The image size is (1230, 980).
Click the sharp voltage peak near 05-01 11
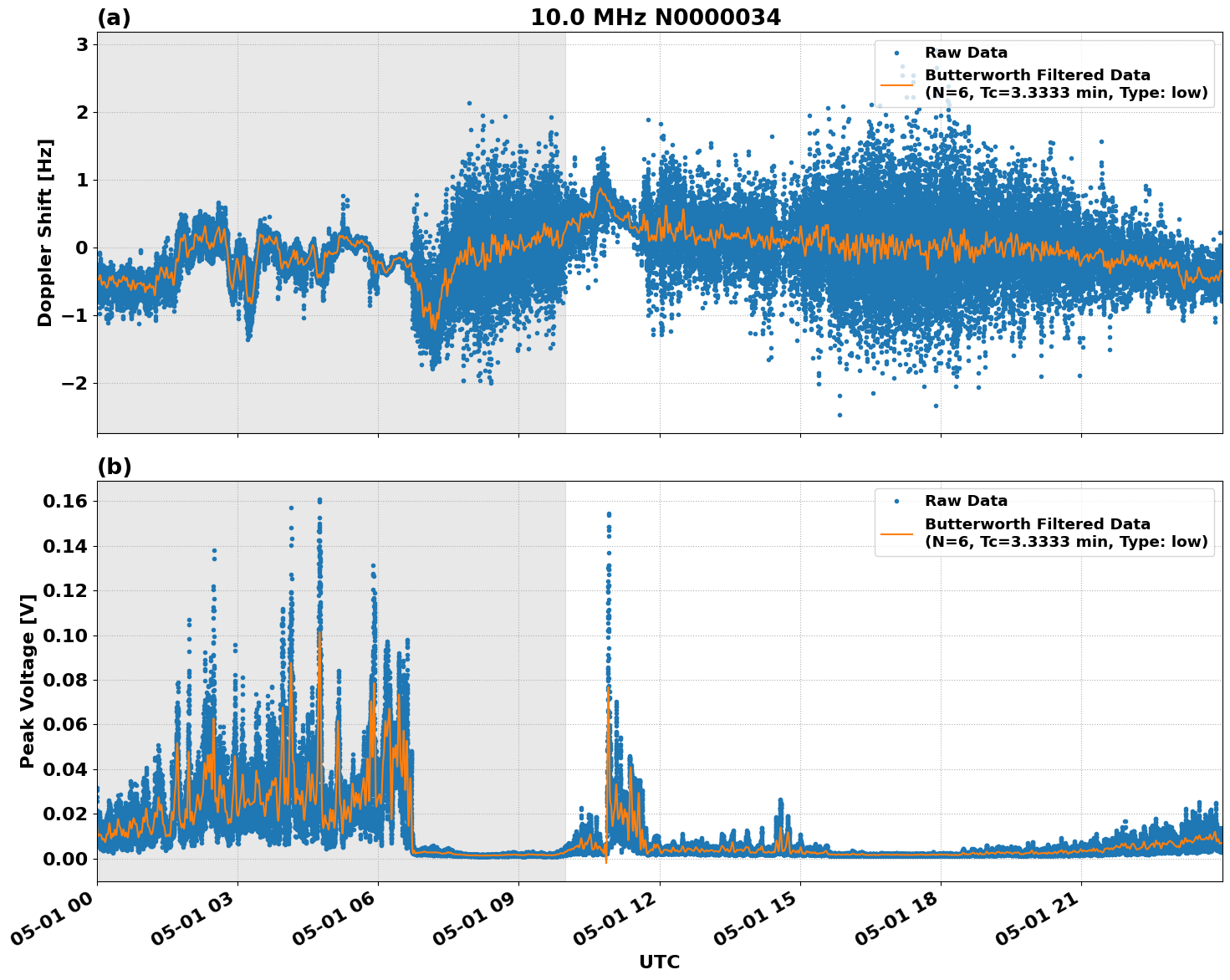pos(607,513)
